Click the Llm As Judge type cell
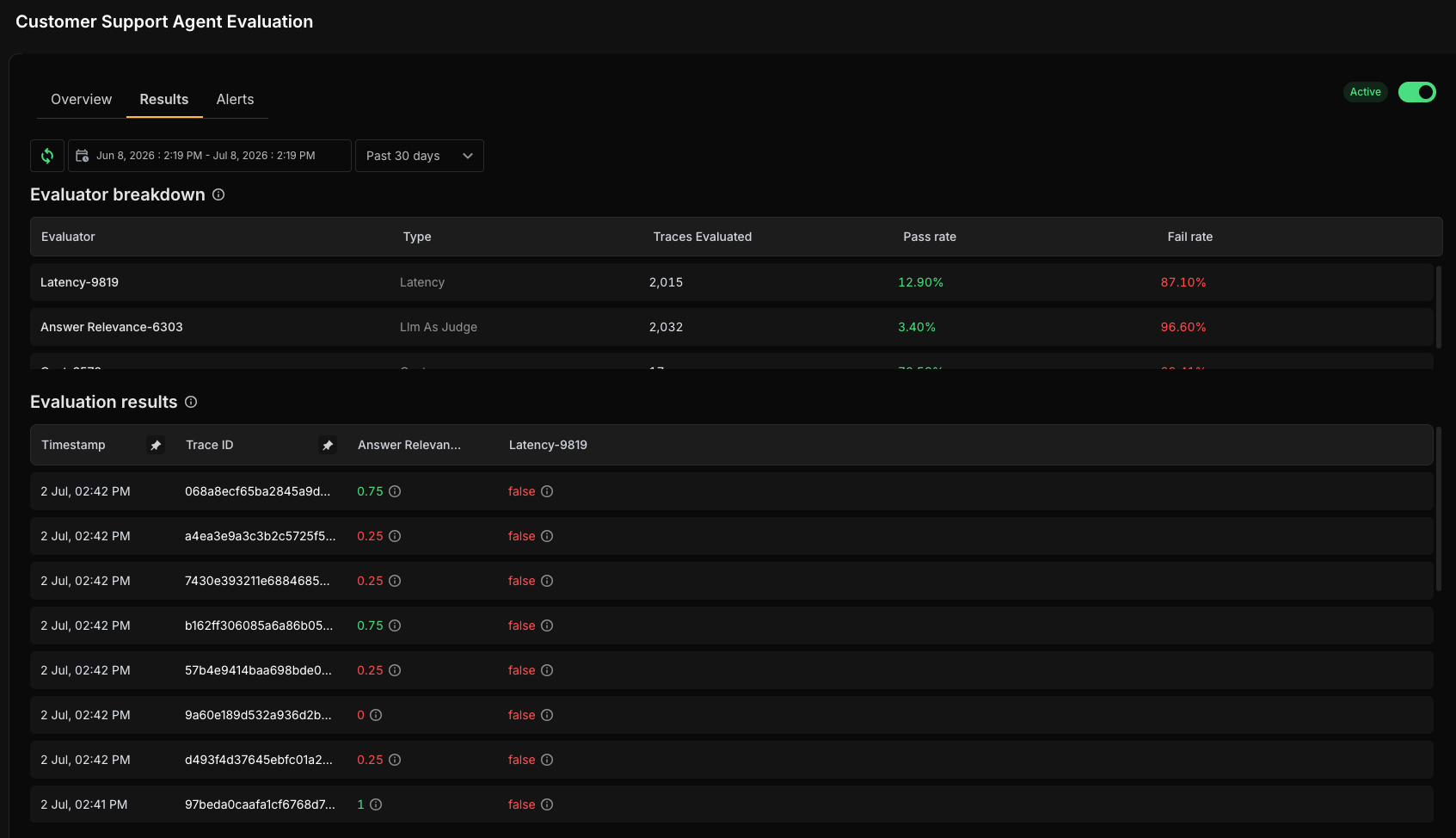The width and height of the screenshot is (1456, 838). (439, 327)
